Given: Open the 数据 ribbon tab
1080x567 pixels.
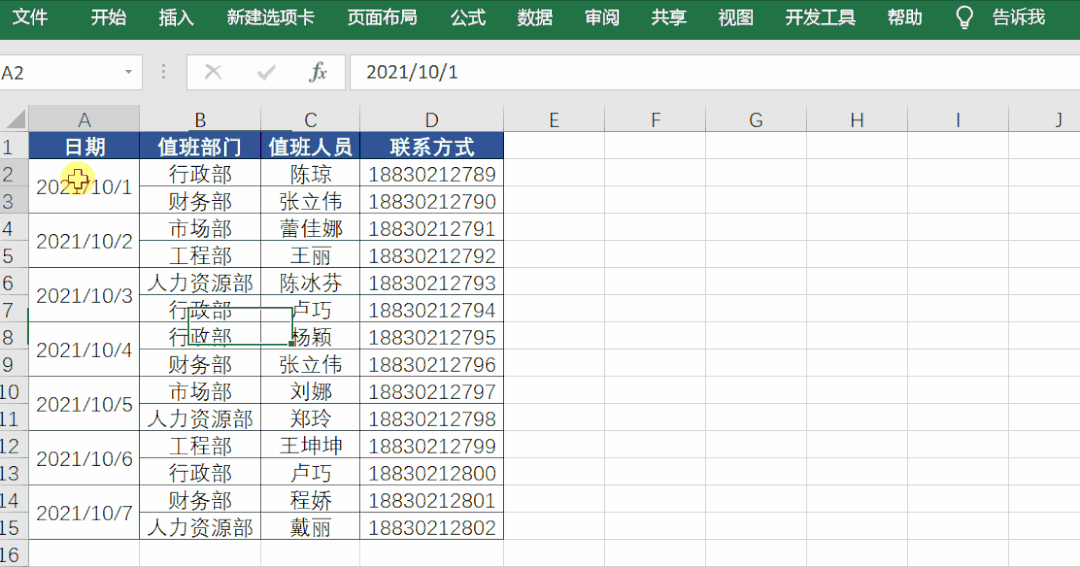Looking at the screenshot, I should [x=535, y=17].
